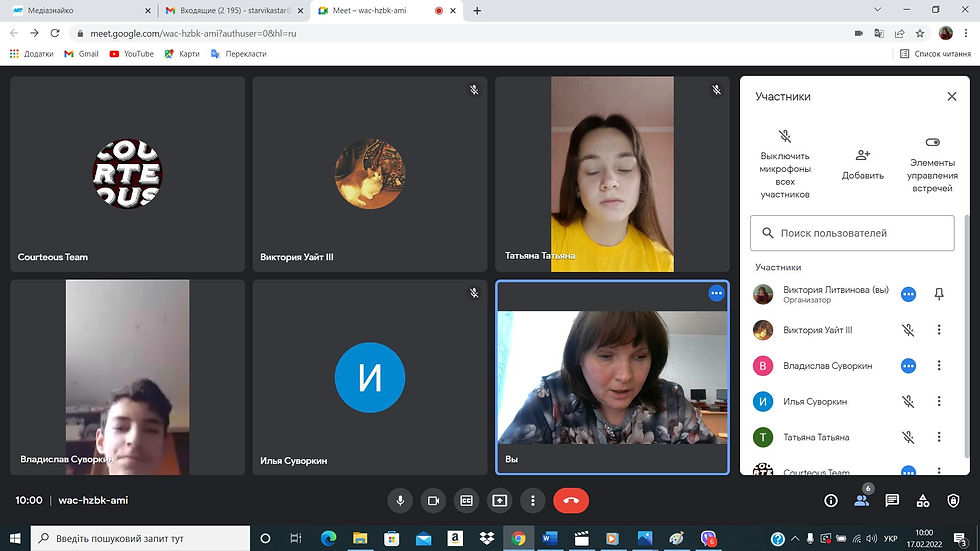The width and height of the screenshot is (980, 551).
Task: Mute Илья Суворкин in participants list
Action: pos(908,401)
